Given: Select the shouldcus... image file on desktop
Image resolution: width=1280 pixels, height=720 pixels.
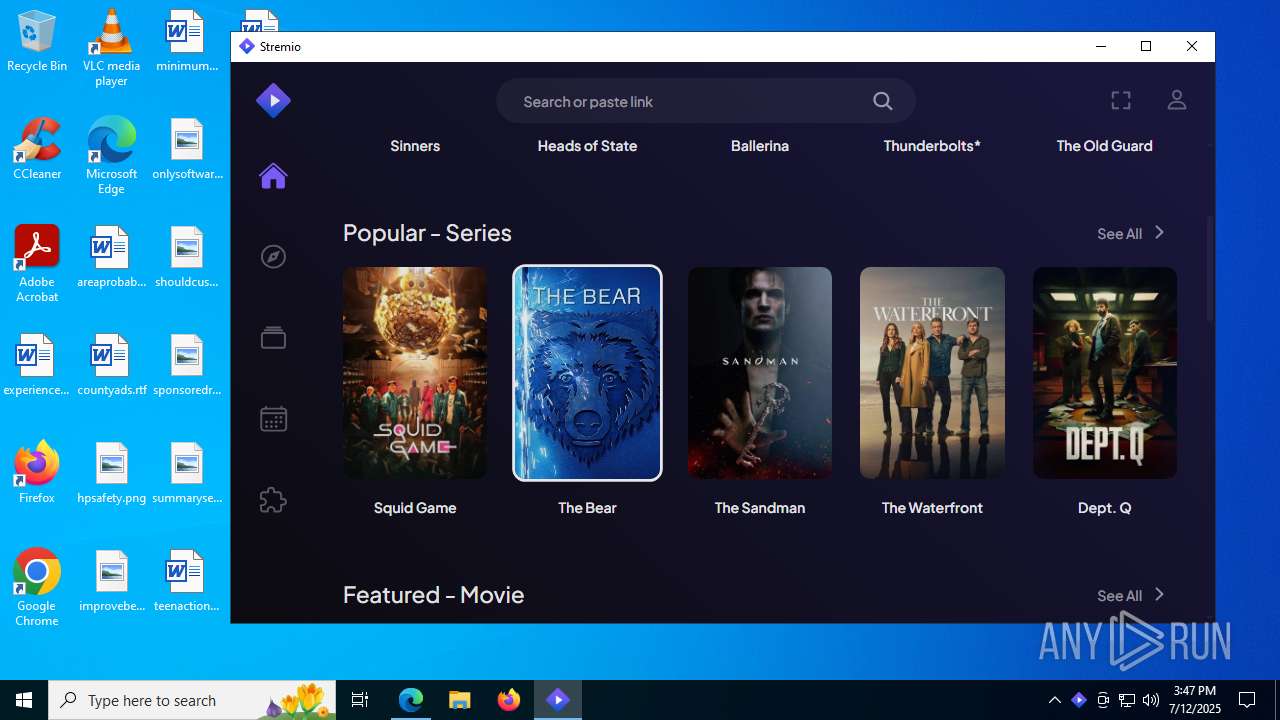Looking at the screenshot, I should (x=186, y=258).
